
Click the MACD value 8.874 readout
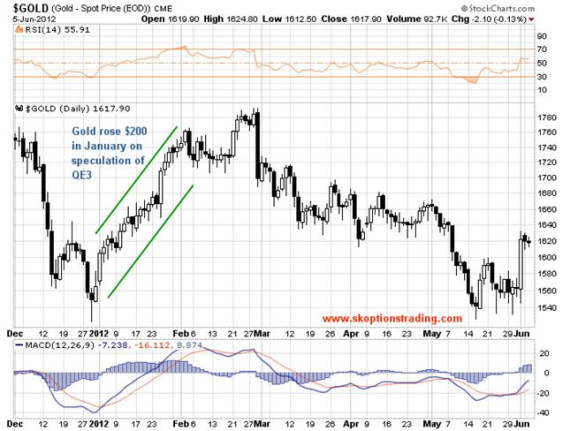pyautogui.click(x=189, y=345)
